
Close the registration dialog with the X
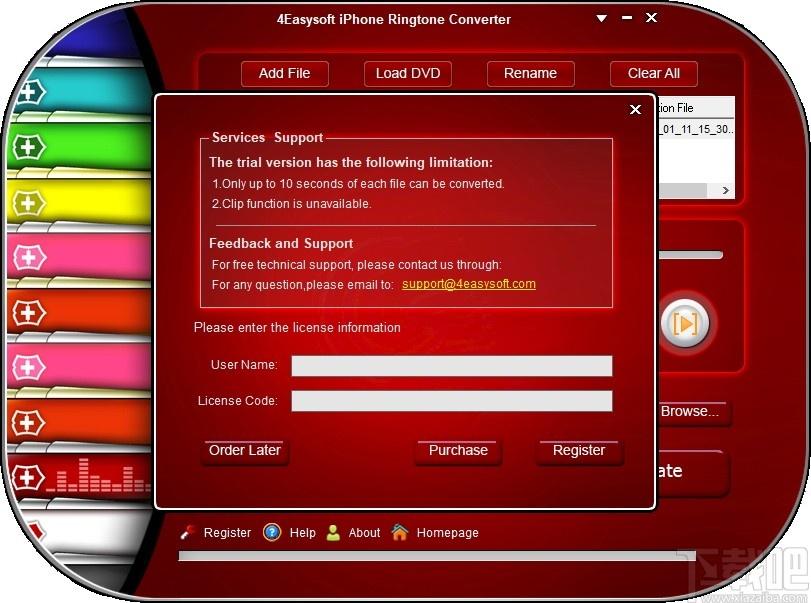pos(636,109)
